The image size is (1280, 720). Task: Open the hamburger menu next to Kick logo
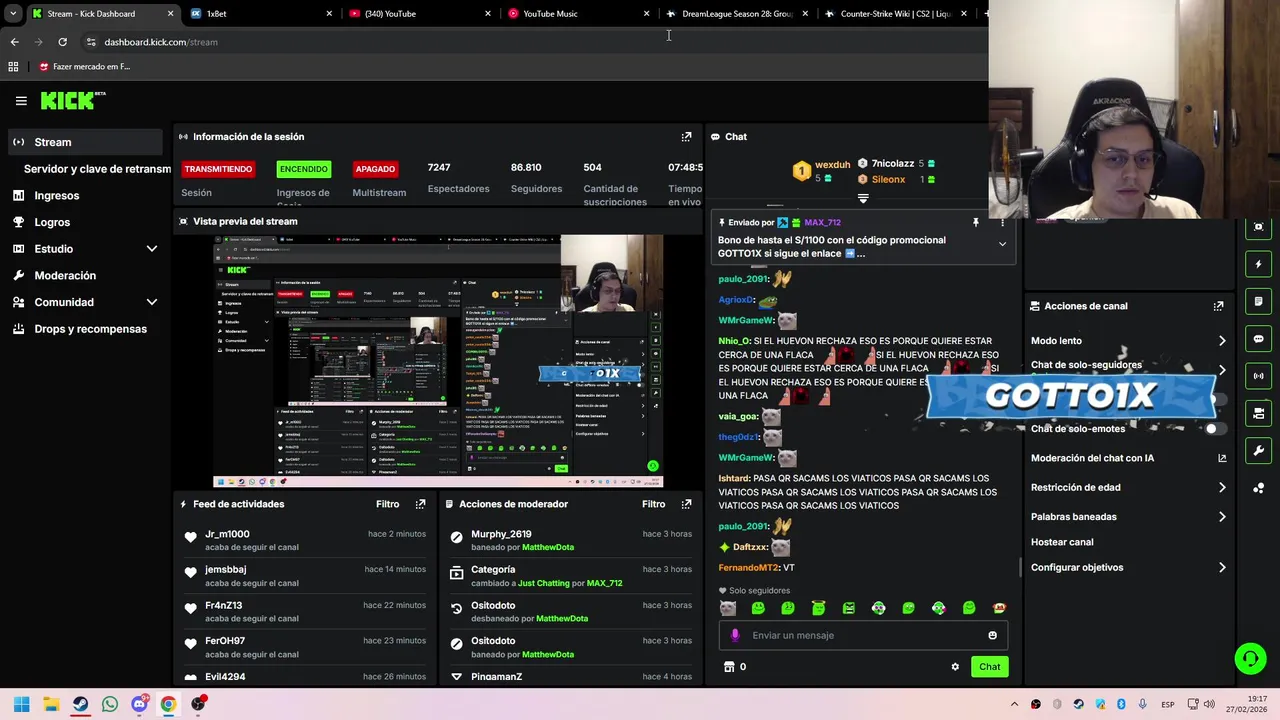[21, 100]
